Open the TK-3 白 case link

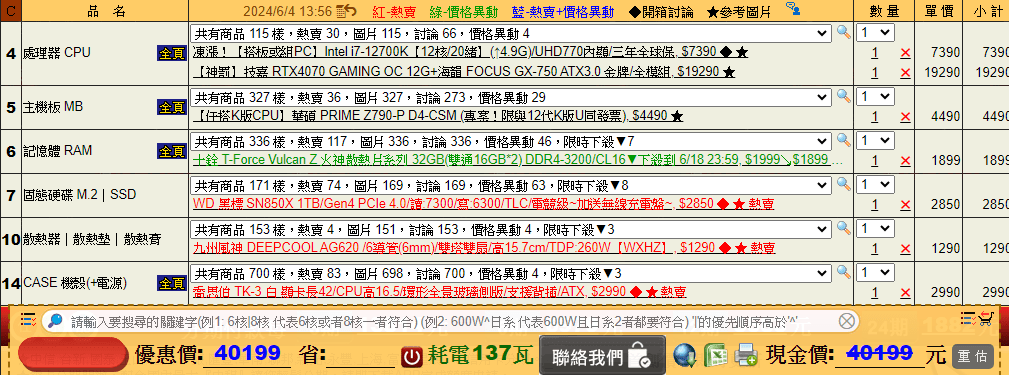point(440,292)
